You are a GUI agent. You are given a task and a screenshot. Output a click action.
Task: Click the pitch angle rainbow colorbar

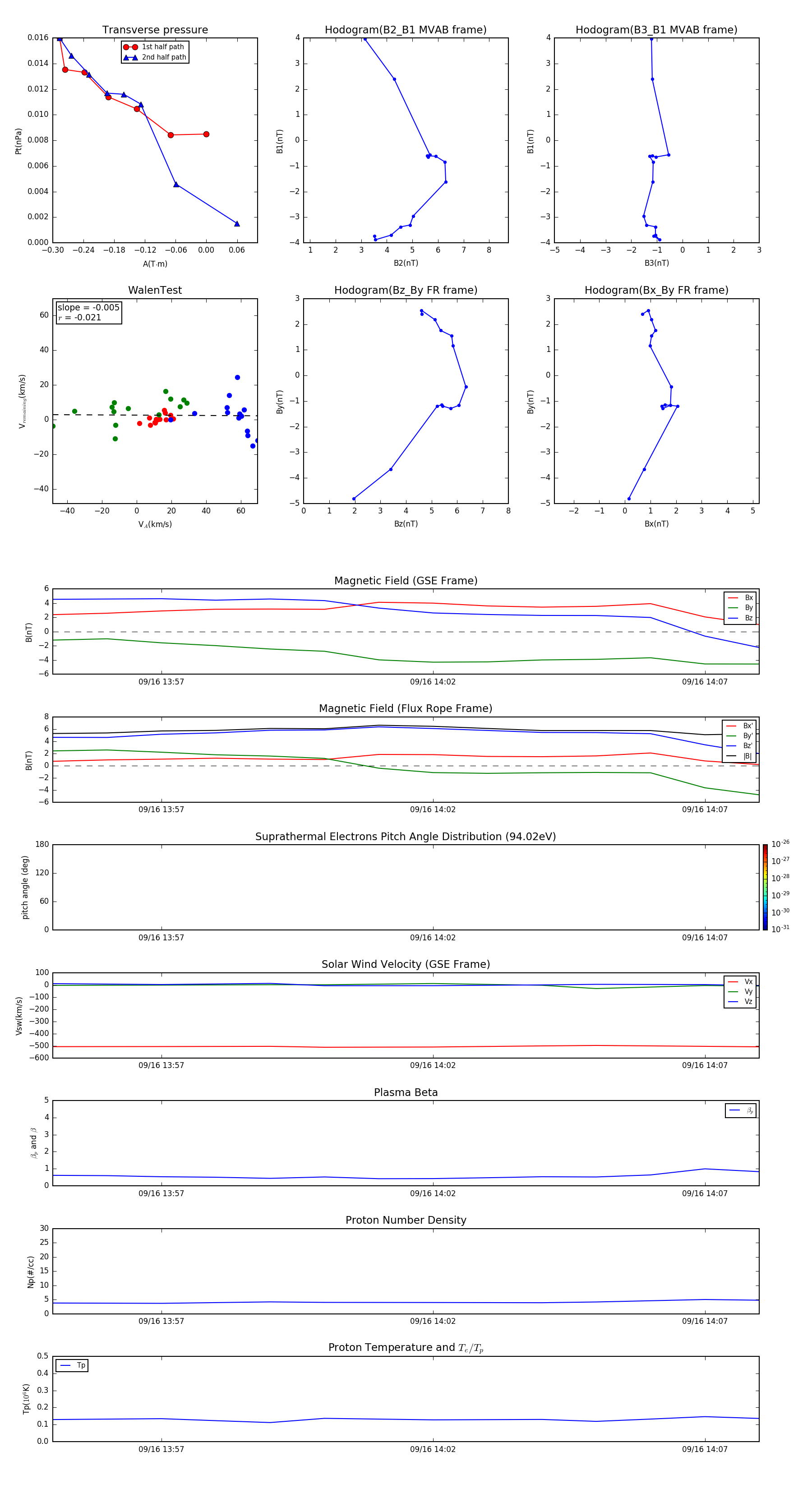(x=765, y=887)
